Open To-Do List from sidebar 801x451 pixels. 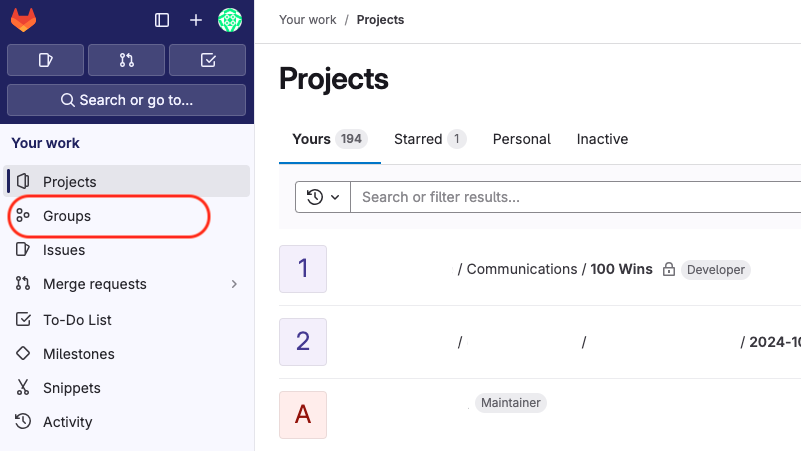(x=77, y=320)
